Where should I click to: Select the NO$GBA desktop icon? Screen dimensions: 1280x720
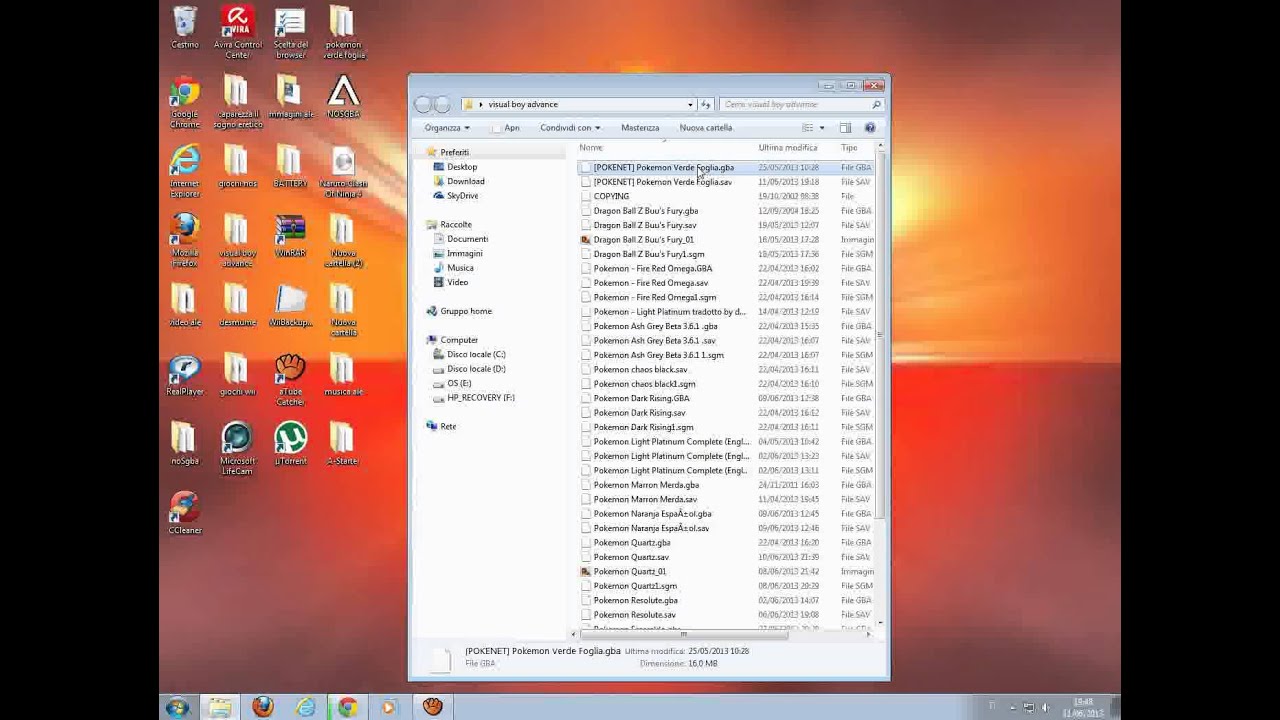(x=343, y=97)
